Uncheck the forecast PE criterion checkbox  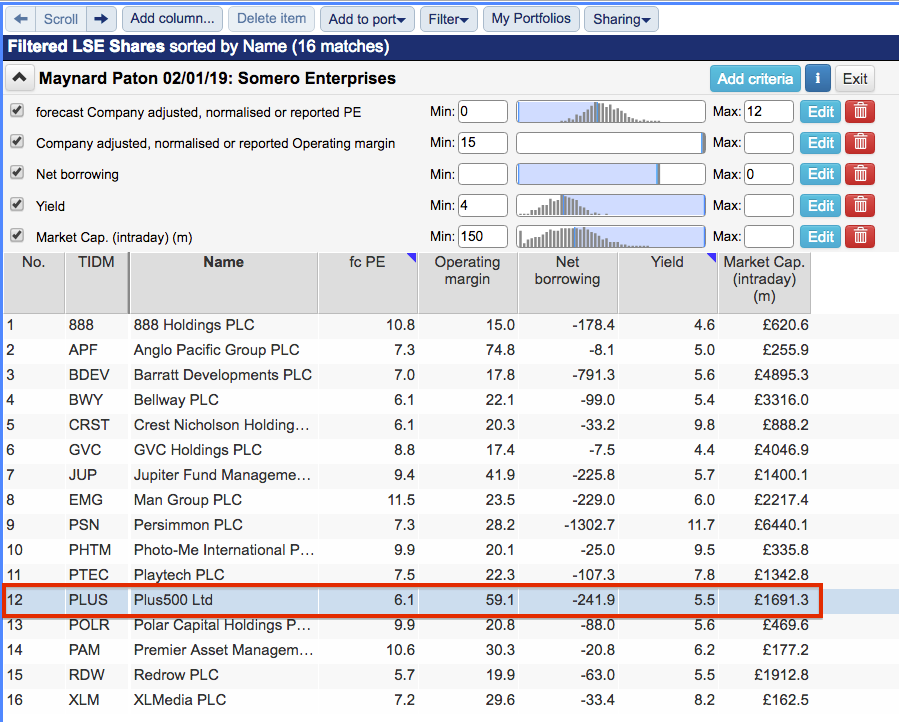pyautogui.click(x=17, y=110)
